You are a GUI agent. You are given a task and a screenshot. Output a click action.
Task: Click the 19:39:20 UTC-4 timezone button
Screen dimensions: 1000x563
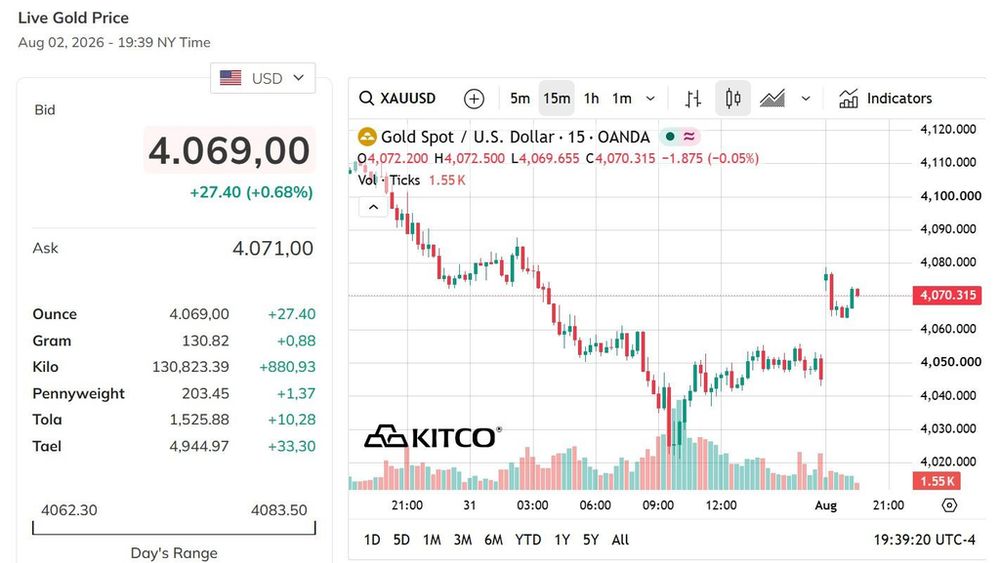coord(924,540)
